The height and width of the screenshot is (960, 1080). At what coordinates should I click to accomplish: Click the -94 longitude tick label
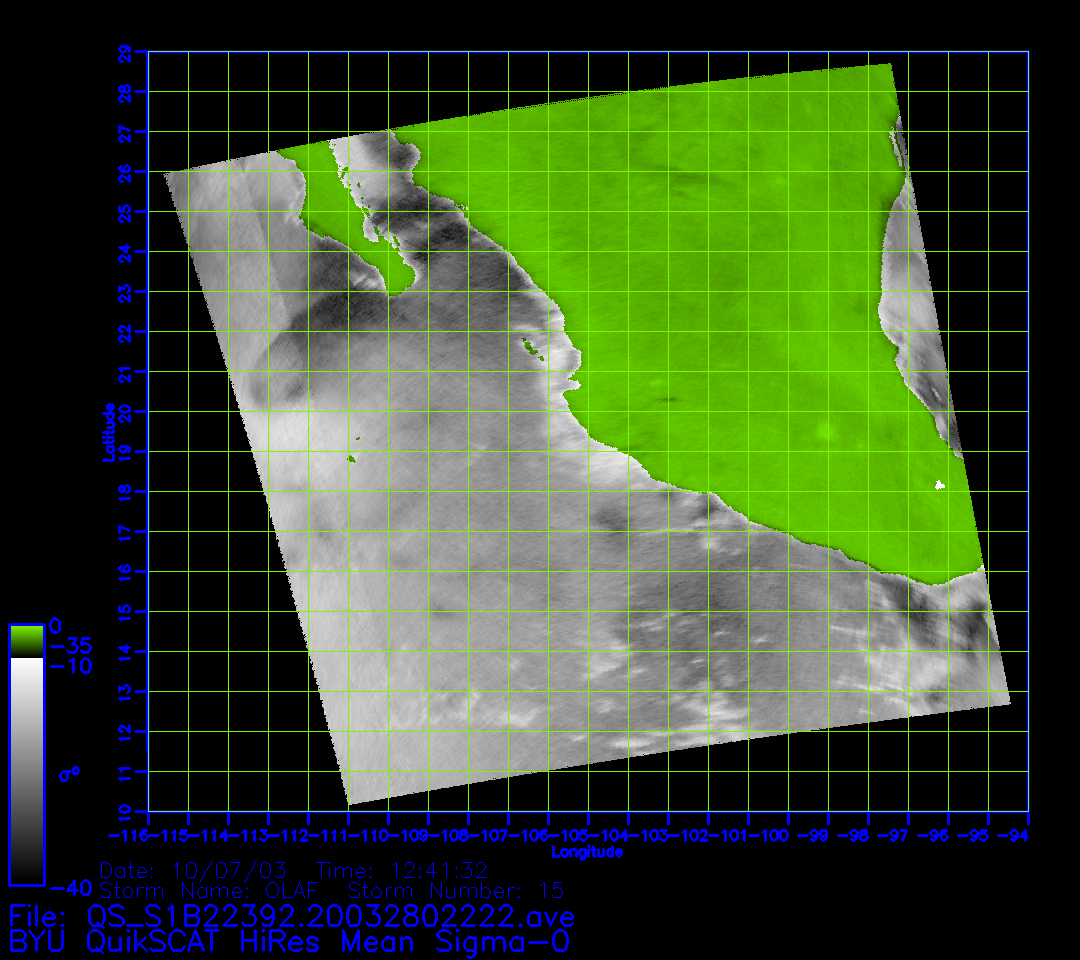1018,834
